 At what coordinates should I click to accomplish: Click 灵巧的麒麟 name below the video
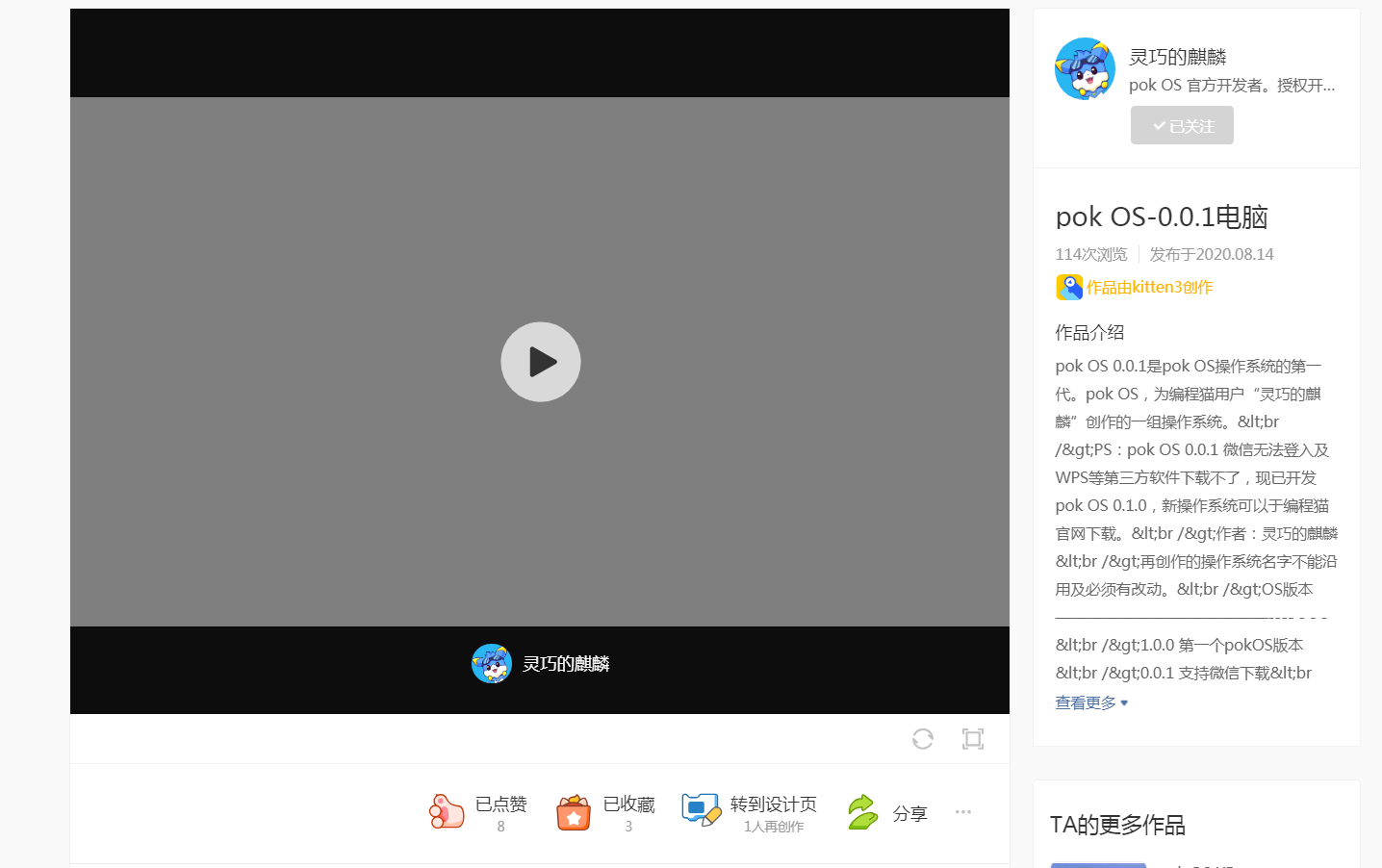point(566,664)
